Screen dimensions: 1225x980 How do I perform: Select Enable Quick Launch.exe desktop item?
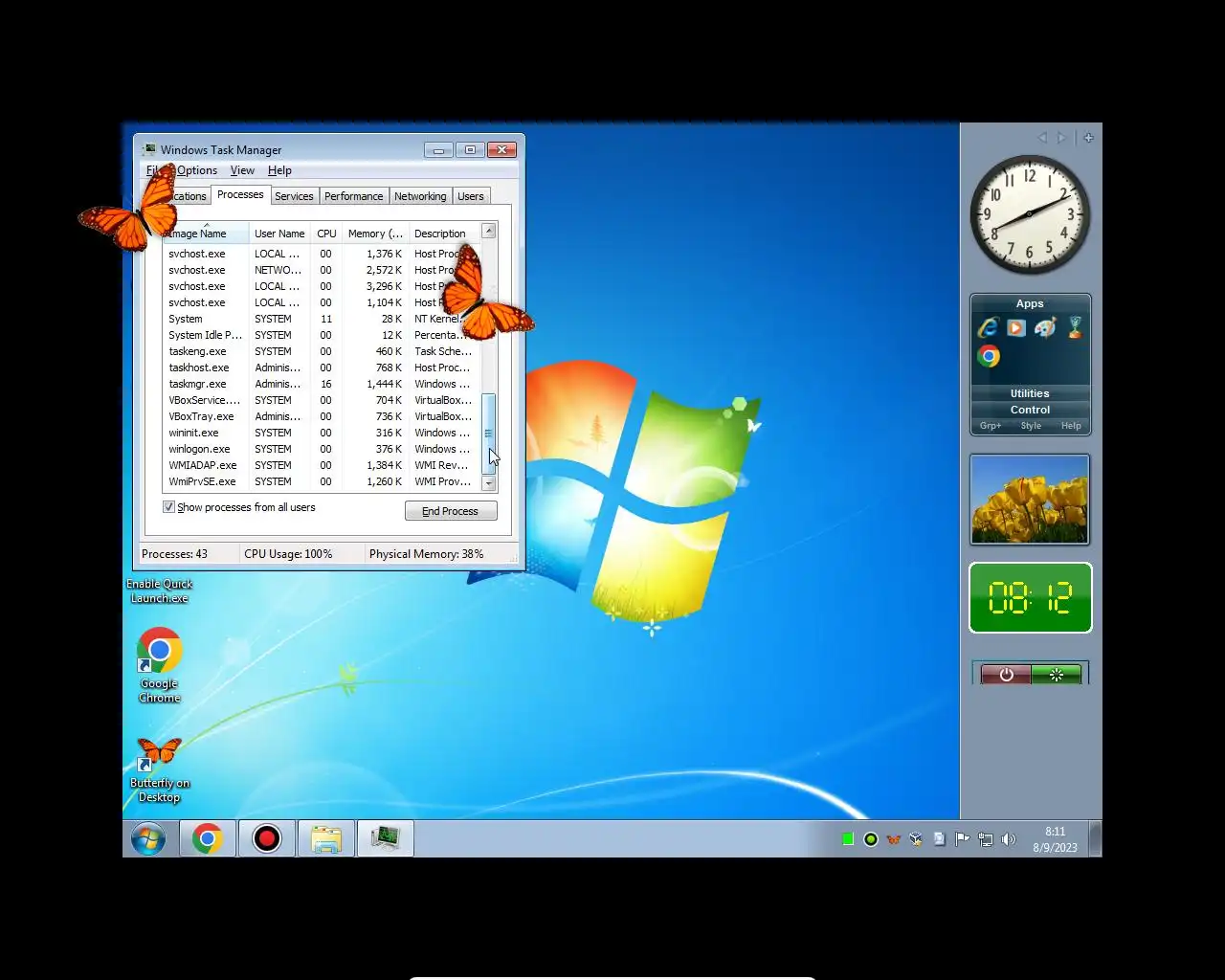[159, 590]
